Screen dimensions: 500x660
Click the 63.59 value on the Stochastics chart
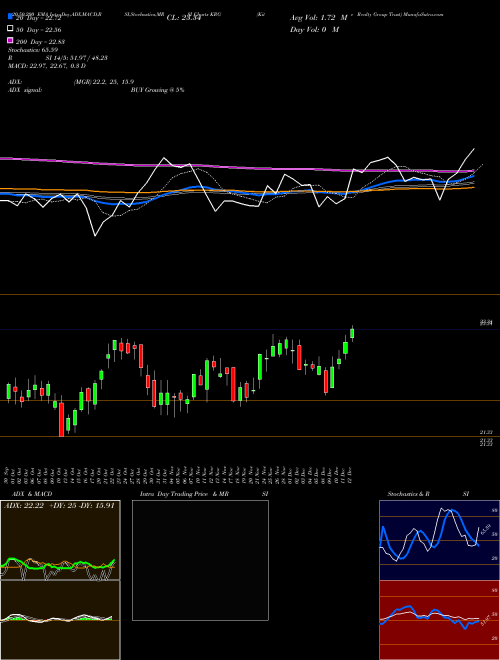(485, 529)
